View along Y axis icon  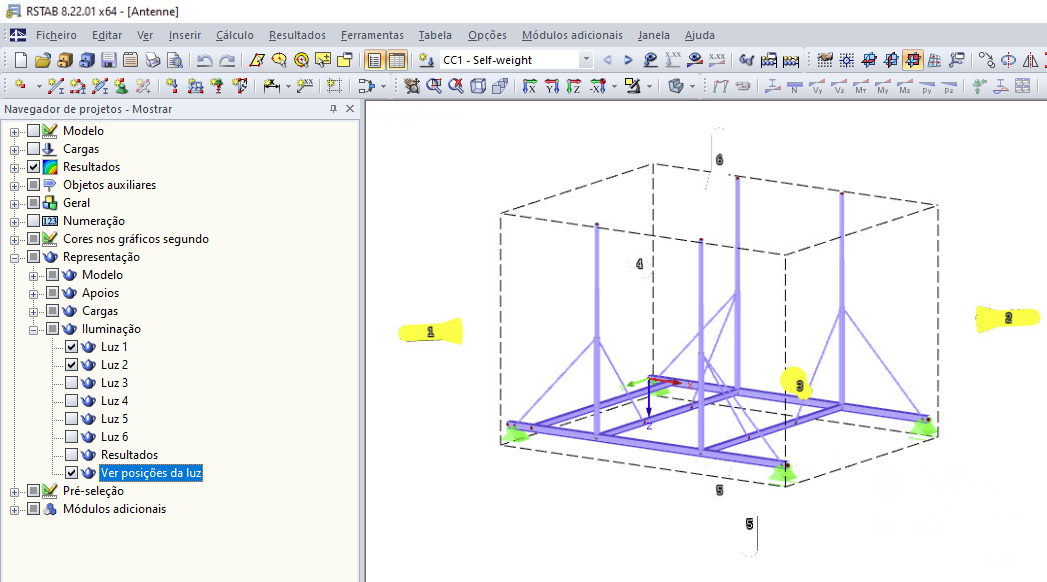click(552, 86)
